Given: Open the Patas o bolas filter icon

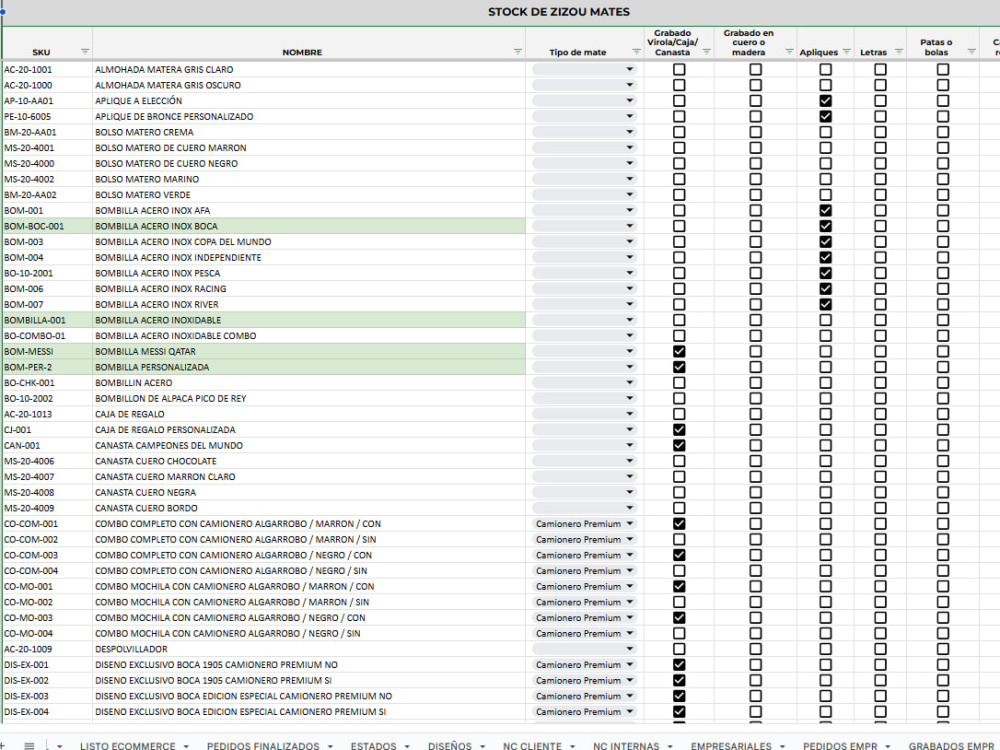Looking at the screenshot, I should [971, 52].
